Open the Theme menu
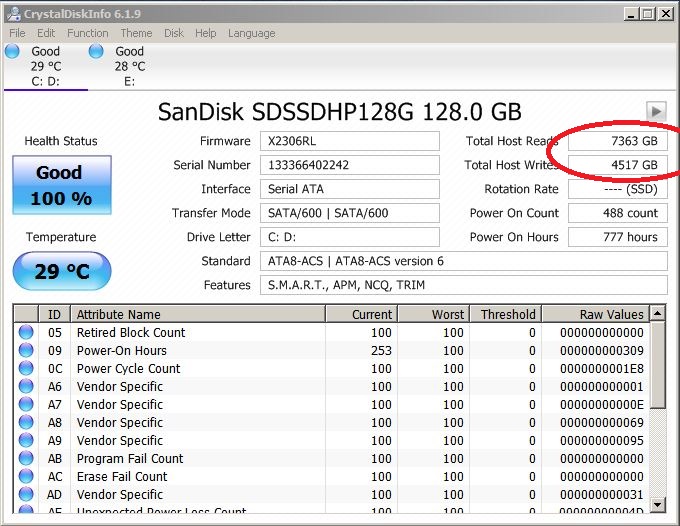This screenshot has height=526, width=680. tap(136, 33)
